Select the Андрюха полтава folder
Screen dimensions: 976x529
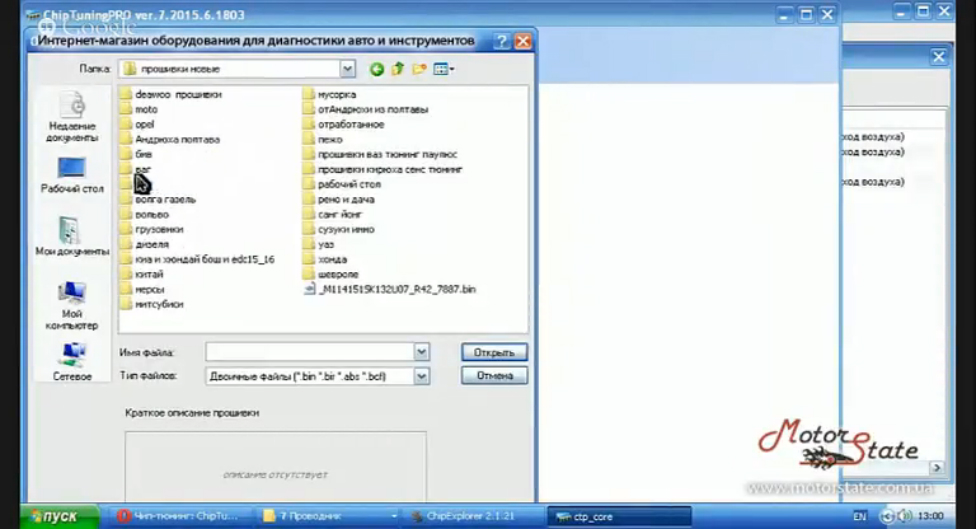(171, 139)
